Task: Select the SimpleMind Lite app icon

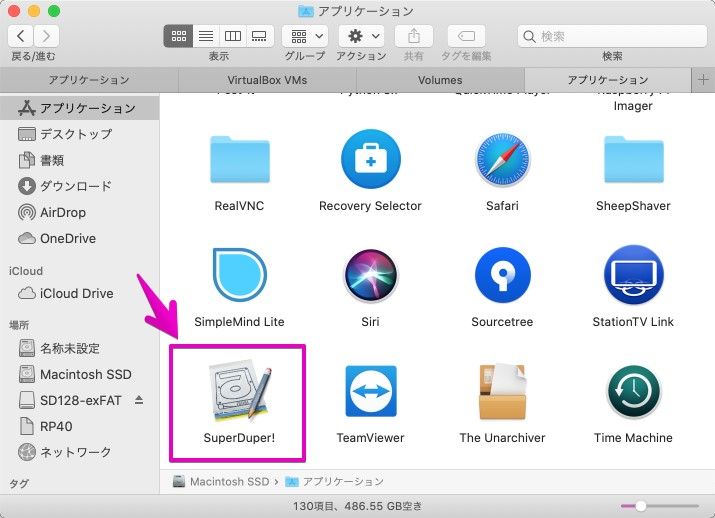Action: (x=239, y=275)
